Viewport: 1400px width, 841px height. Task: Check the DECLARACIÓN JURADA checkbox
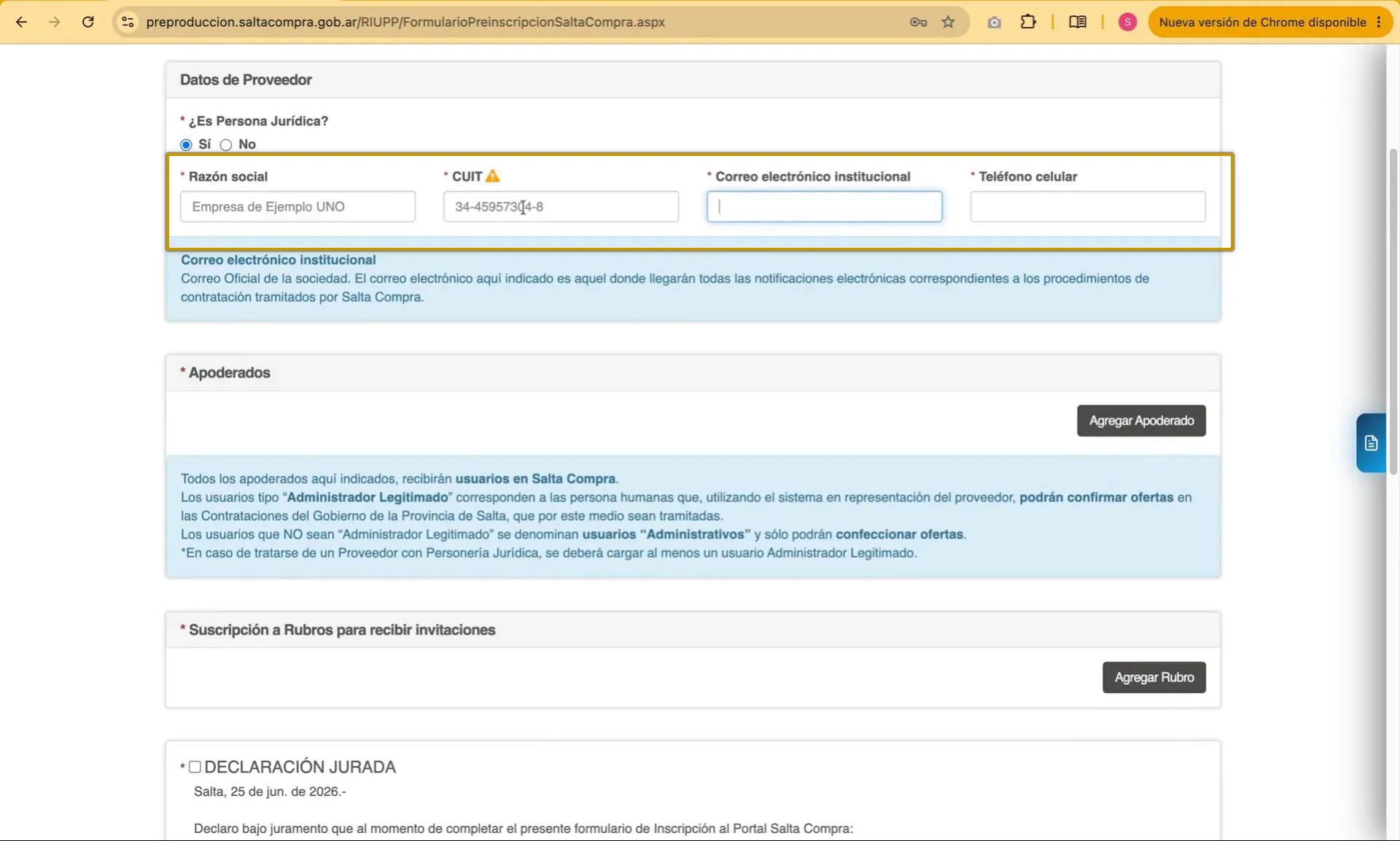click(195, 767)
